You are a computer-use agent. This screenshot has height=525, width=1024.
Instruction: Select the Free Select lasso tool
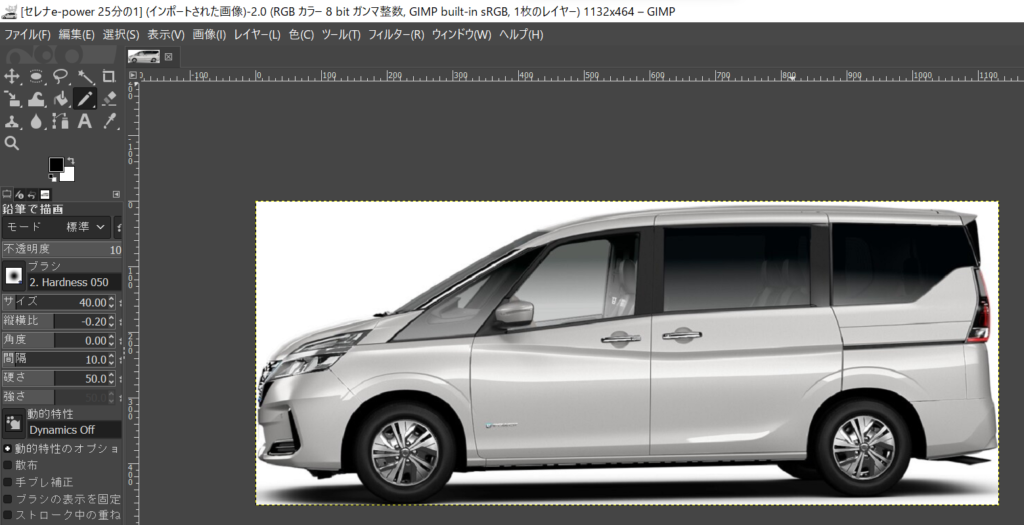(61, 76)
